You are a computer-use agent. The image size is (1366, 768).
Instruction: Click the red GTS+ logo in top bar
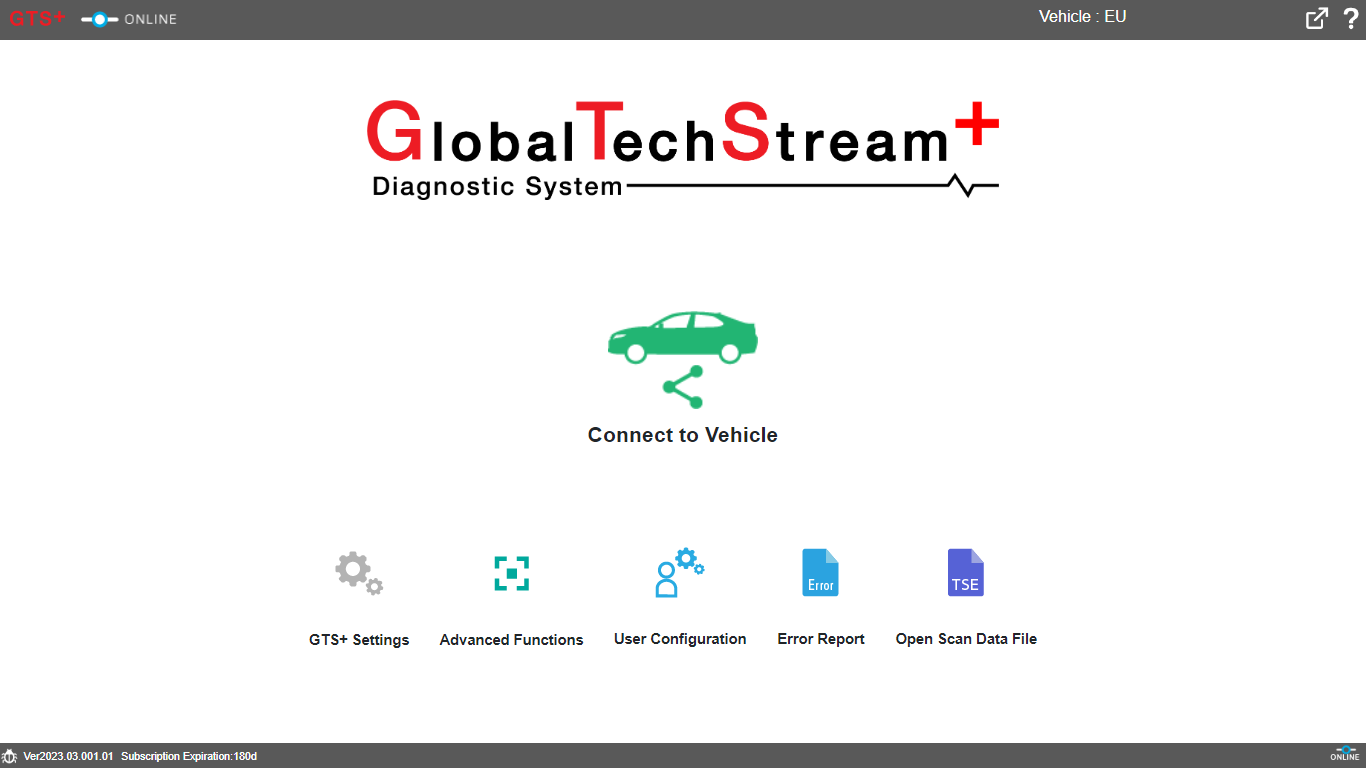click(37, 19)
